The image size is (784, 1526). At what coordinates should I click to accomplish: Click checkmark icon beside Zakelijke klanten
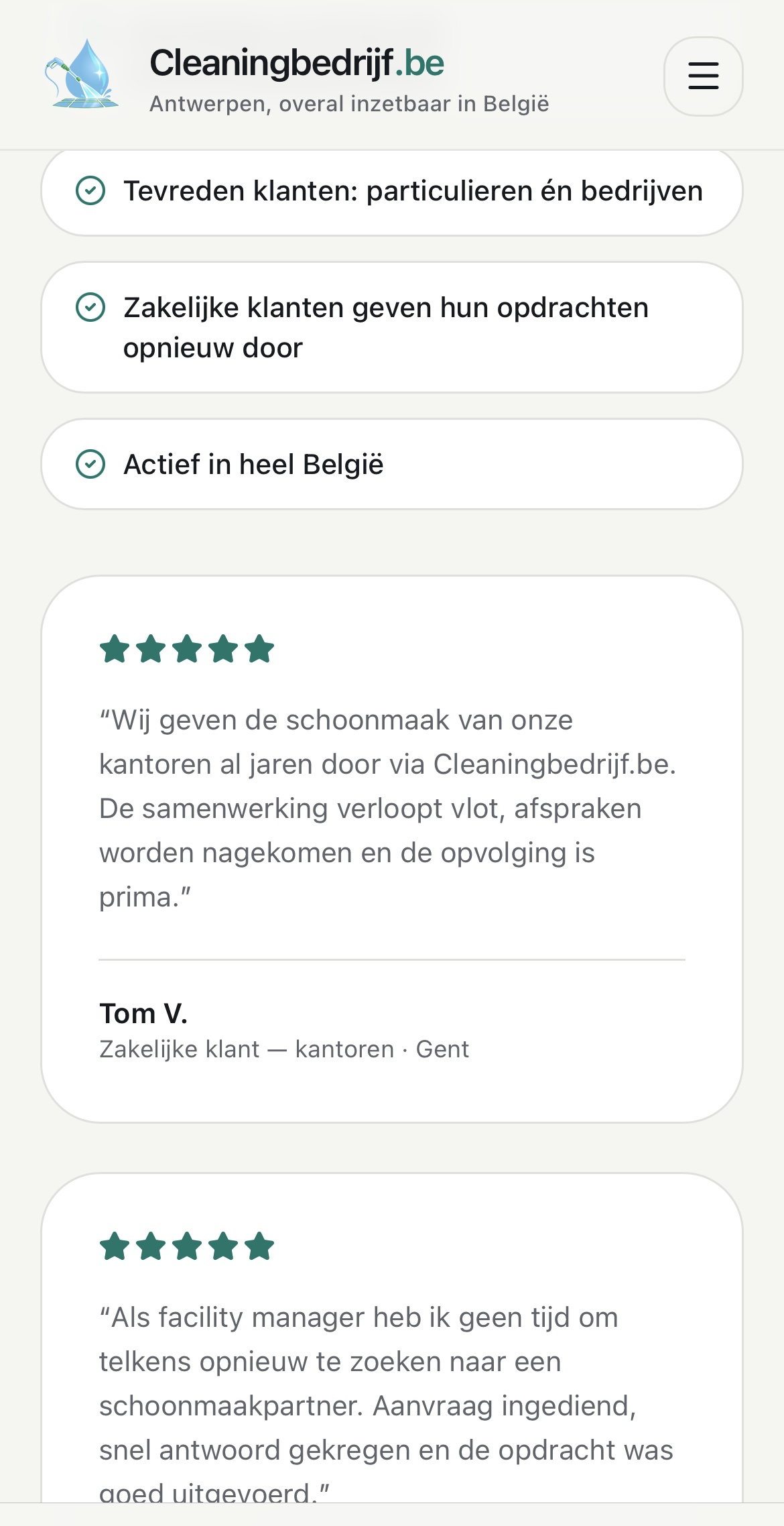point(90,308)
